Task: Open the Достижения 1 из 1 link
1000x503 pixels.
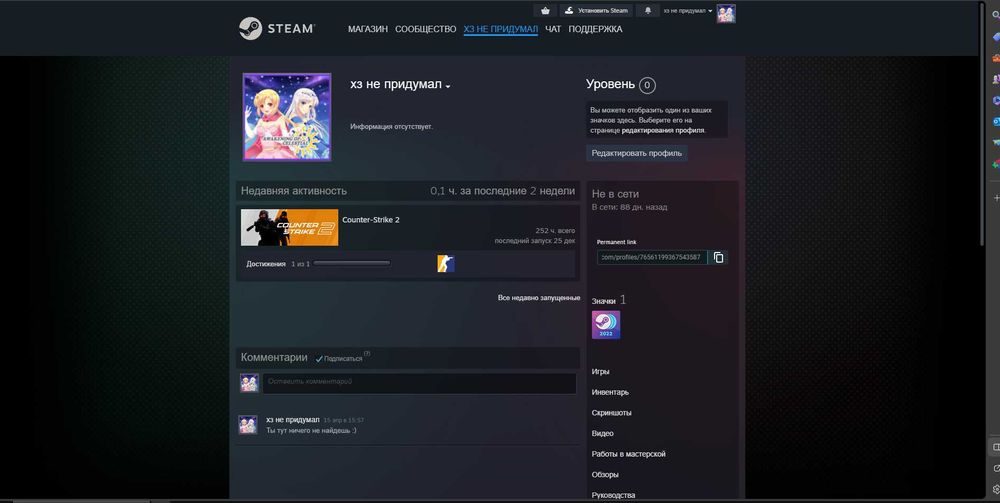Action: (x=278, y=264)
